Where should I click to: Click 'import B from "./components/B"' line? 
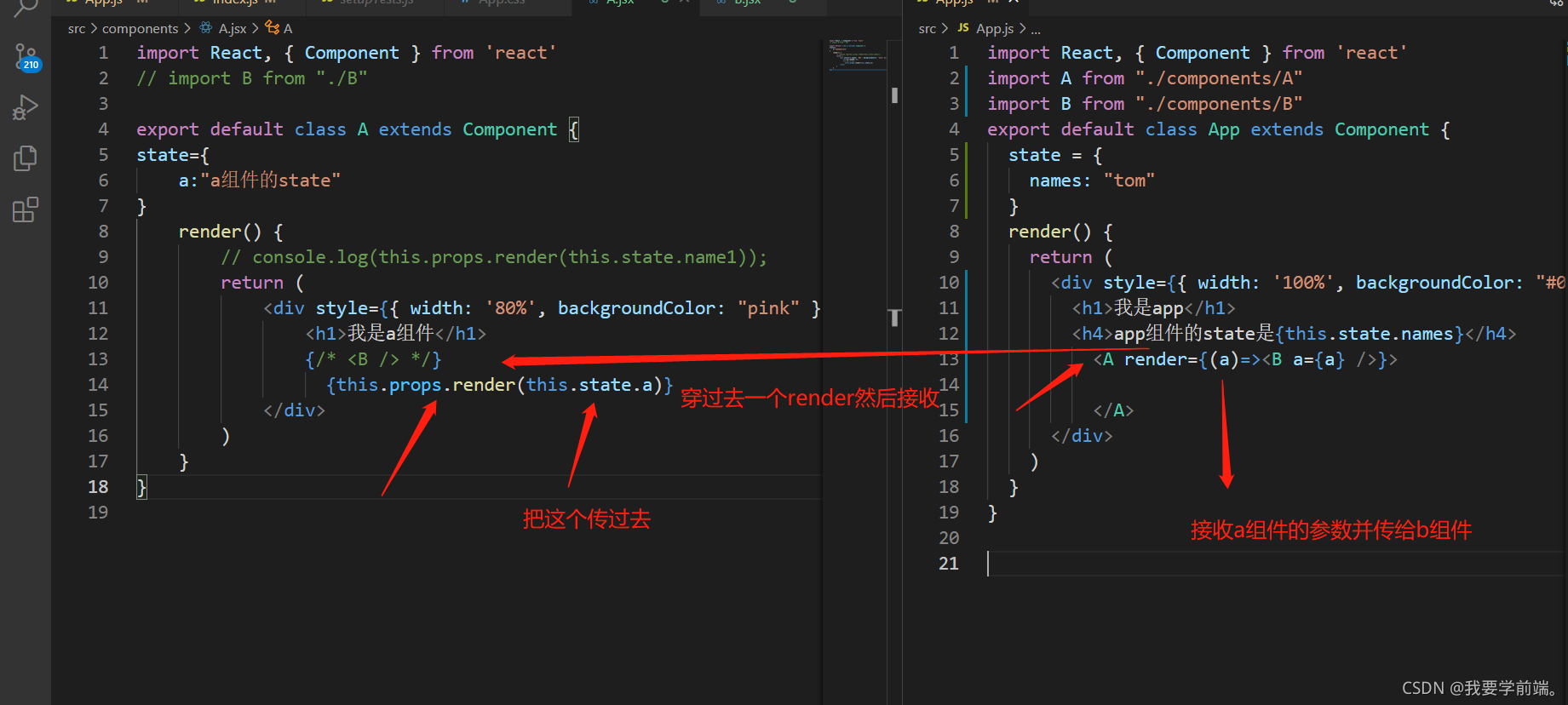tap(1145, 104)
